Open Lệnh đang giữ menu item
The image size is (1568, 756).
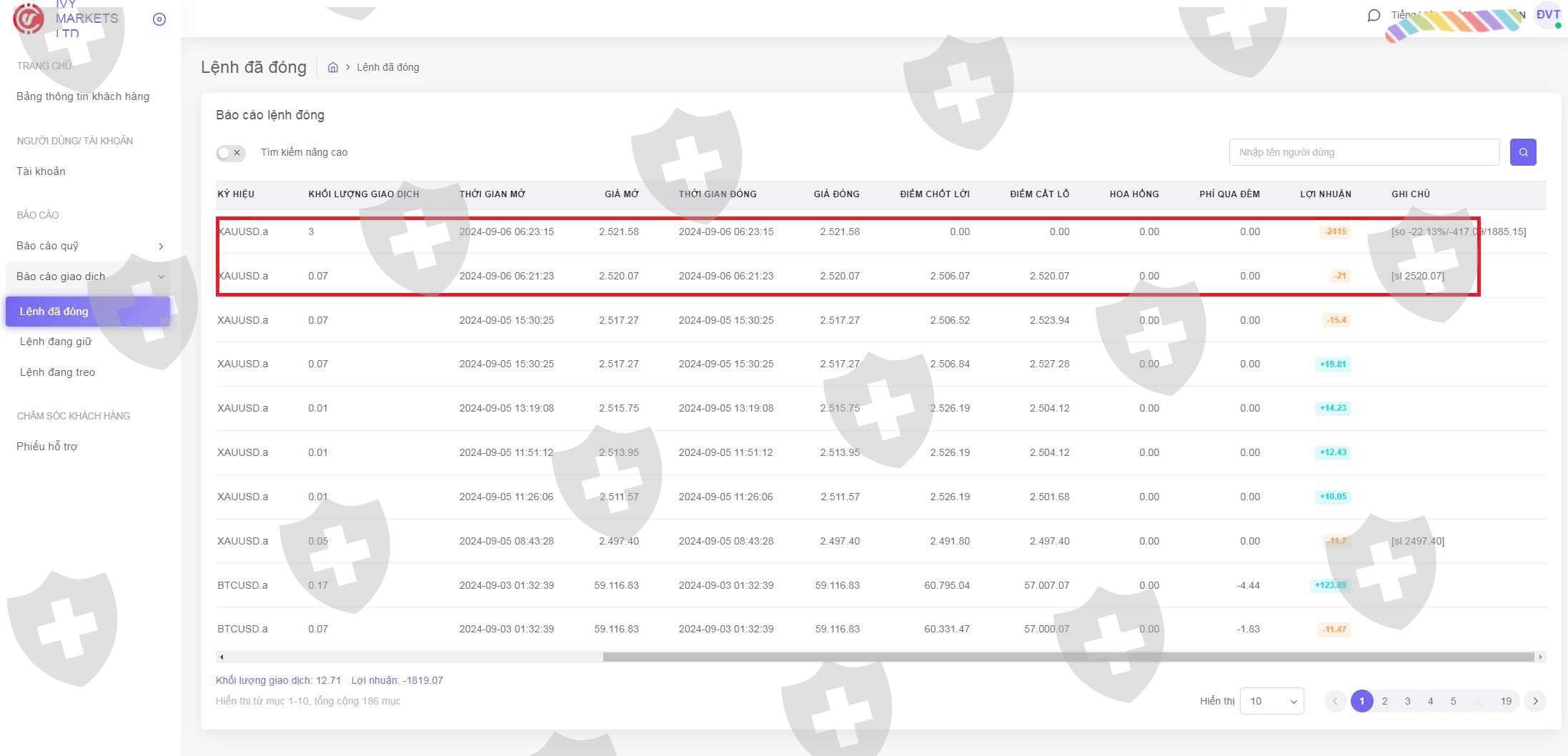click(56, 342)
